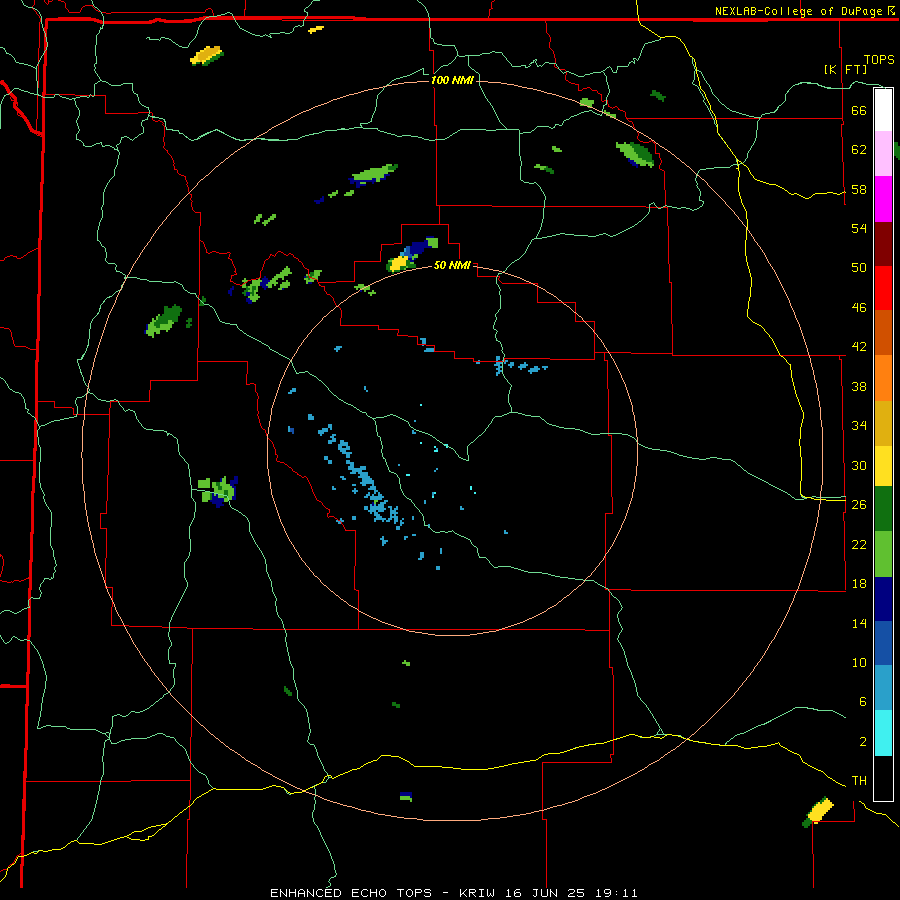The width and height of the screenshot is (900, 900).
Task: Pick the navy blue legend band
Action: 883,599
